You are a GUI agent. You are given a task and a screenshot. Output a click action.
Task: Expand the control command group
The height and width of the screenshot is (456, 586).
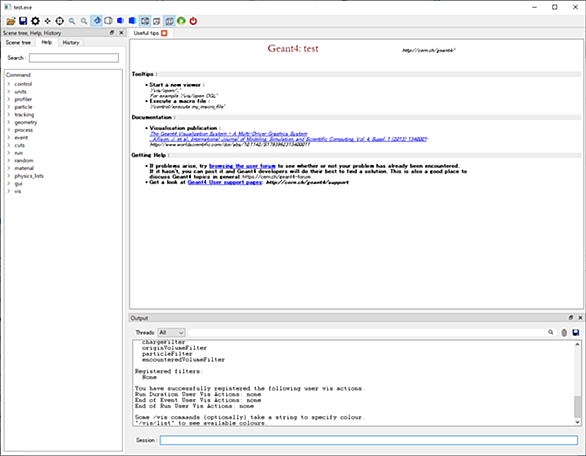click(9, 84)
